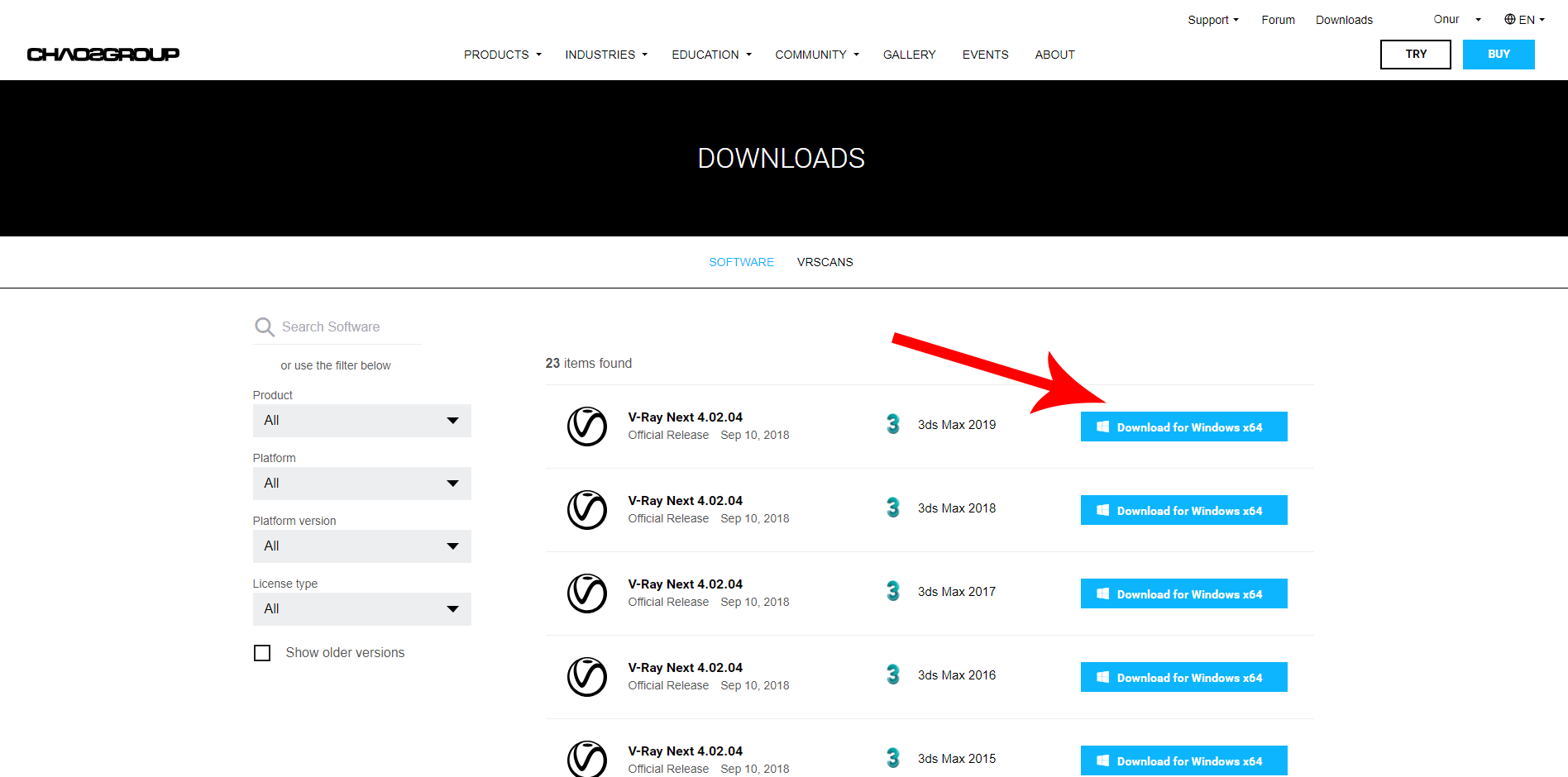Viewport: 1568px width, 777px height.
Task: Open the Education menu
Action: tap(712, 55)
